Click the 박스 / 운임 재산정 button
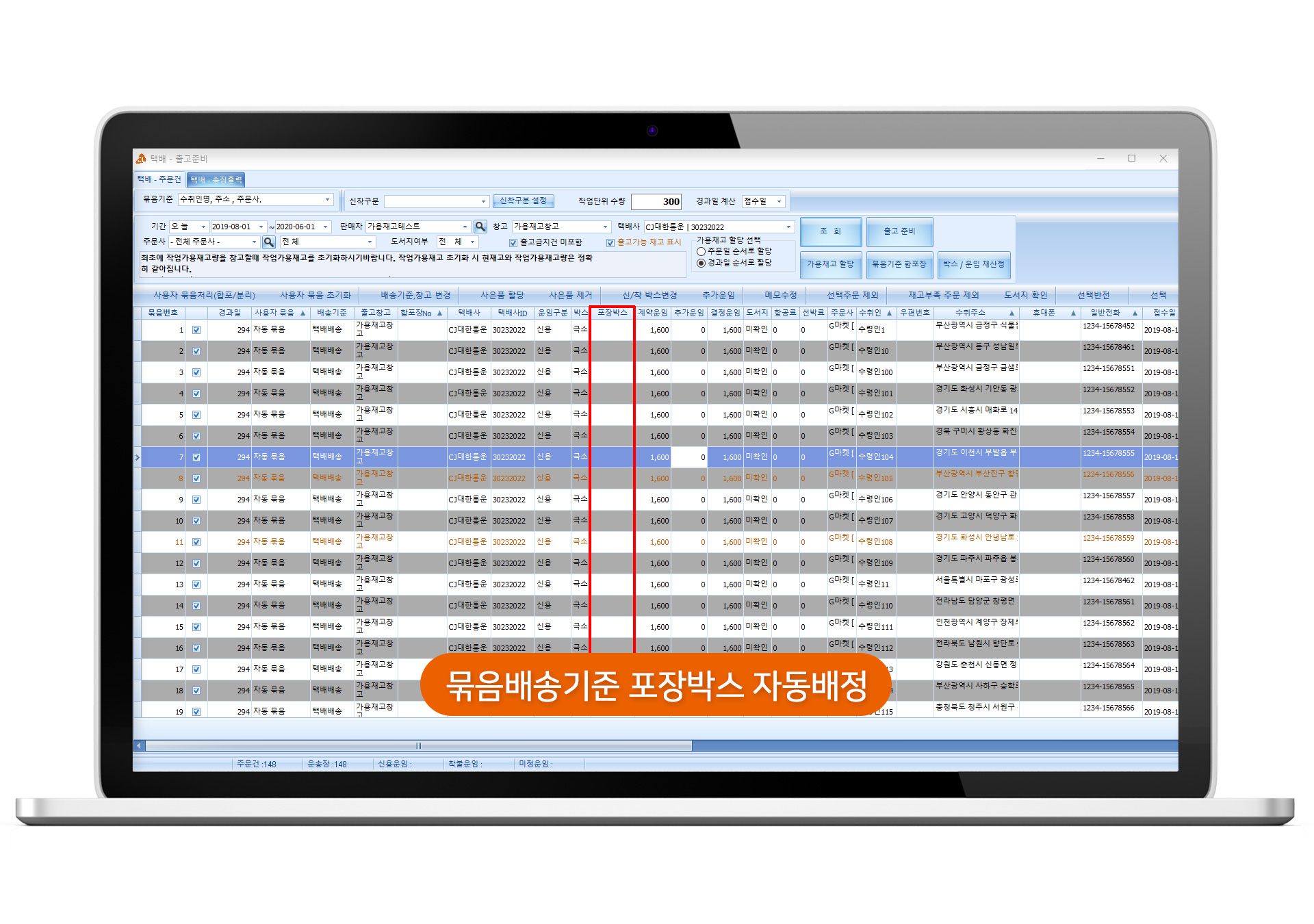 click(x=973, y=264)
